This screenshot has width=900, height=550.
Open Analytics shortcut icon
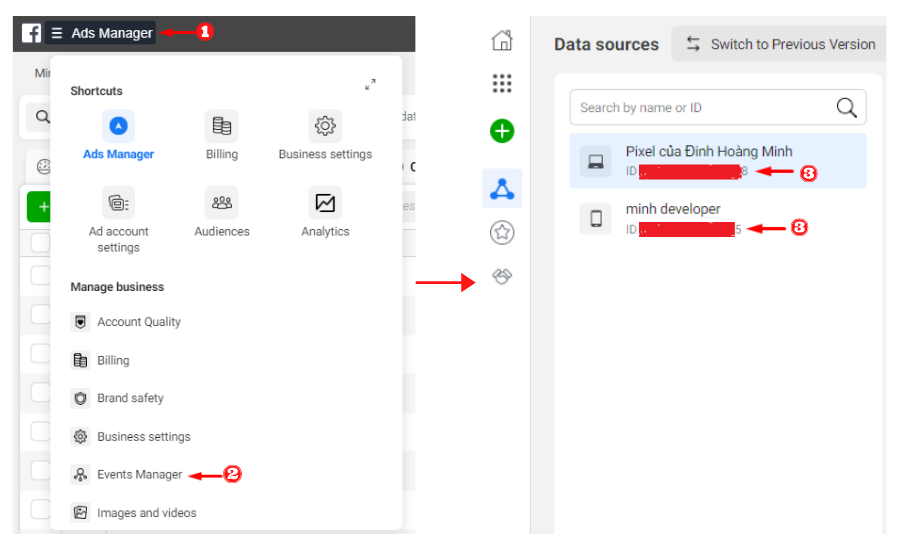click(x=325, y=203)
